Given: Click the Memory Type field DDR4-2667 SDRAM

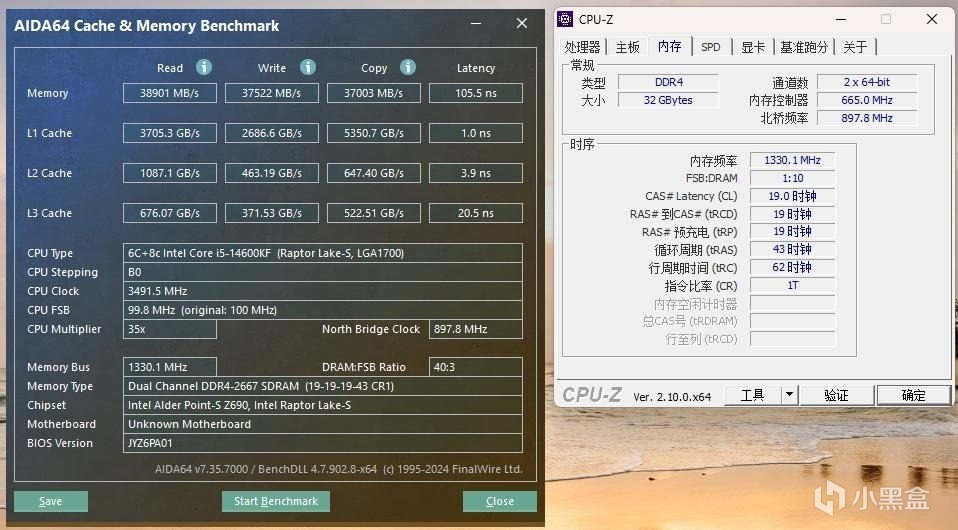Looking at the screenshot, I should coord(323,386).
